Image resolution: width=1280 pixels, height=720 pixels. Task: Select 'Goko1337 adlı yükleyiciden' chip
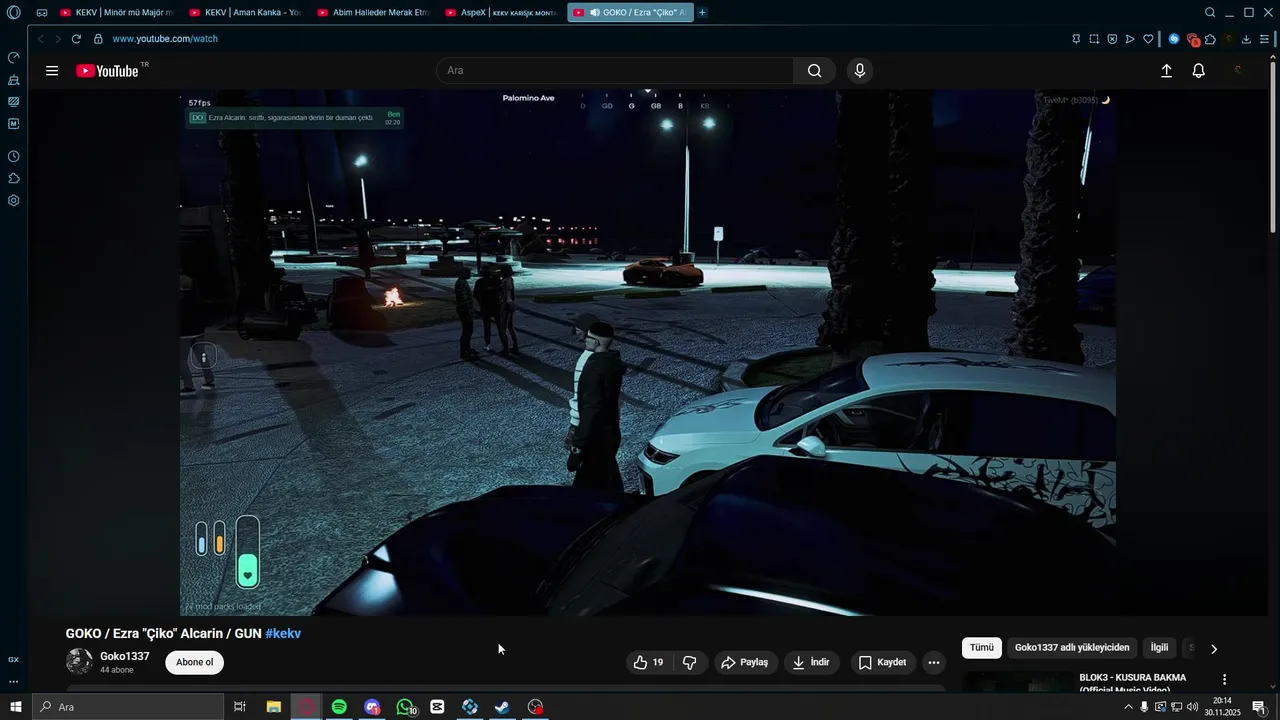click(1072, 648)
